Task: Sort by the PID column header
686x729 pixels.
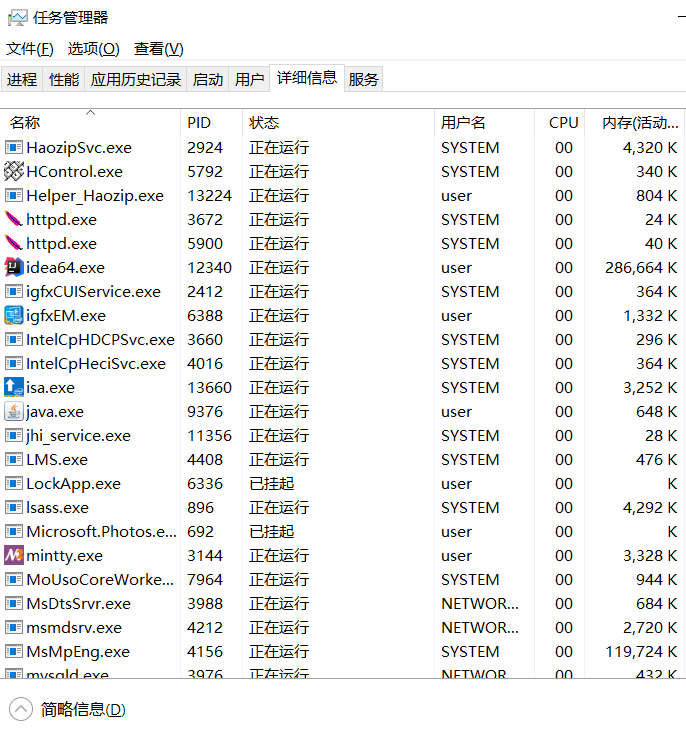Action: click(211, 123)
